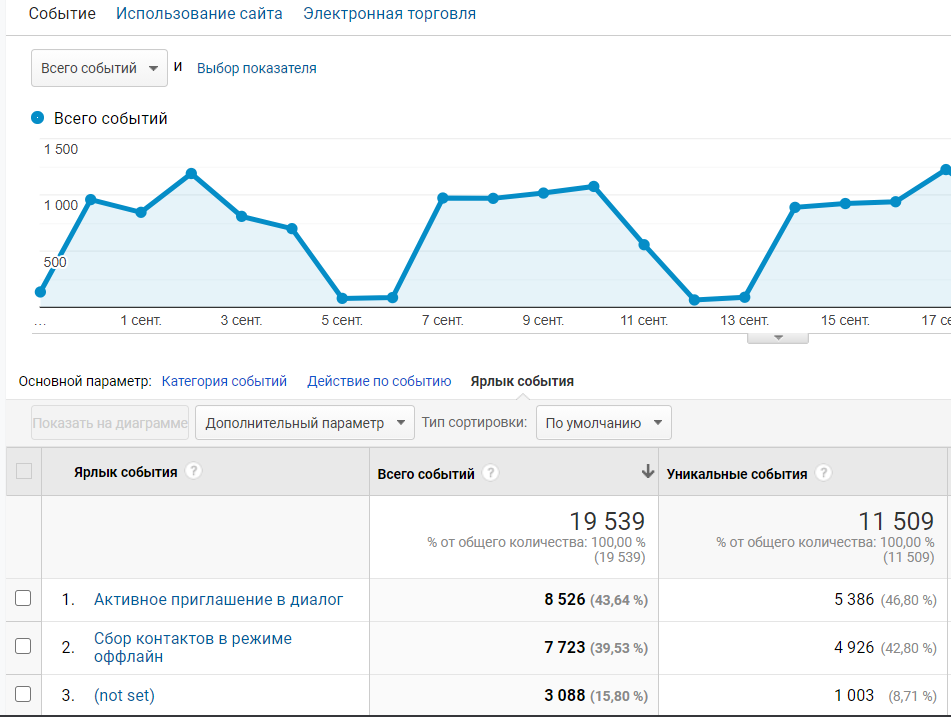Expand the По умолчанию sort type dropdown
951x717 pixels.
coord(603,423)
